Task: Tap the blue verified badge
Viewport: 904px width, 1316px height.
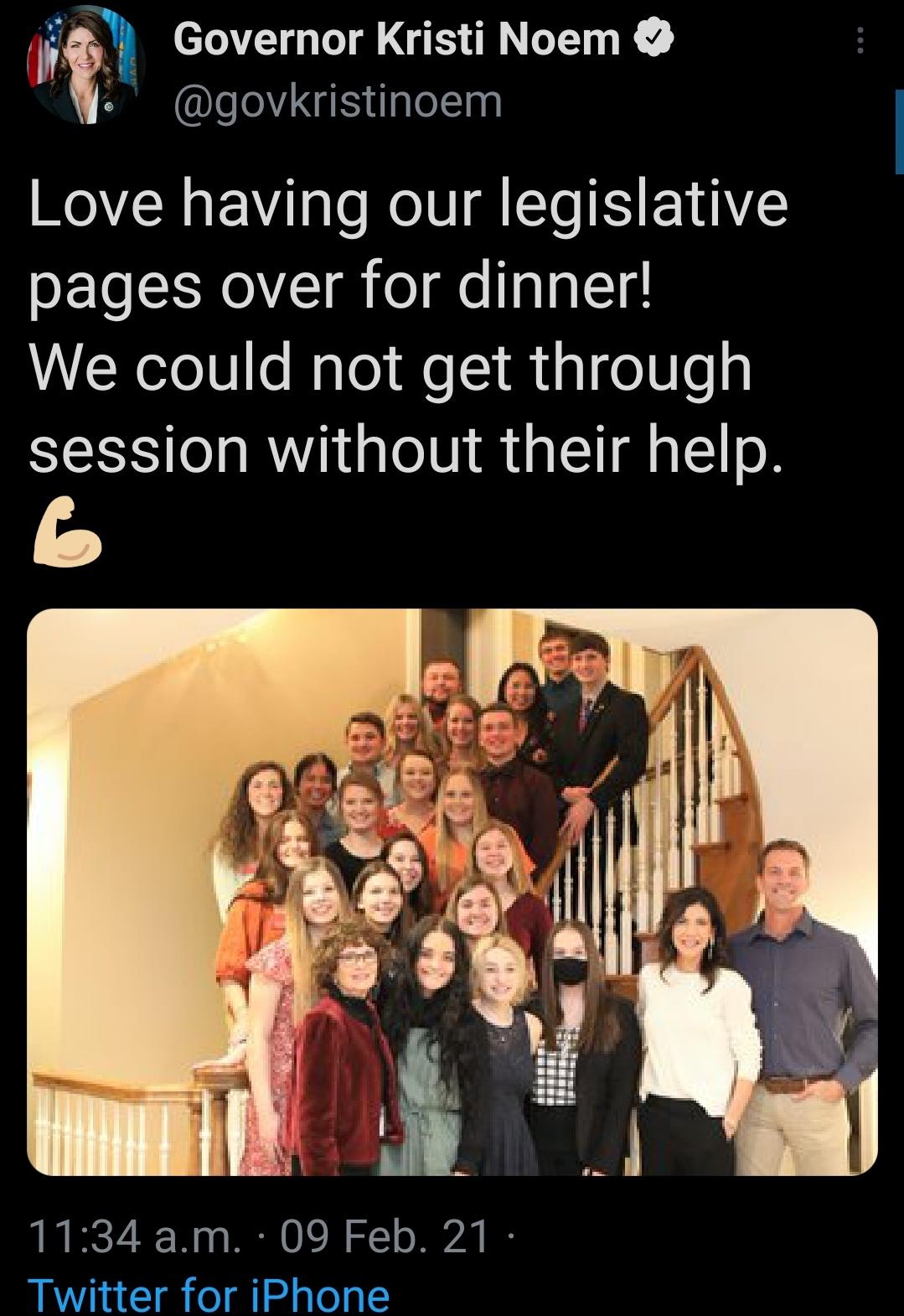Action: 655,38
